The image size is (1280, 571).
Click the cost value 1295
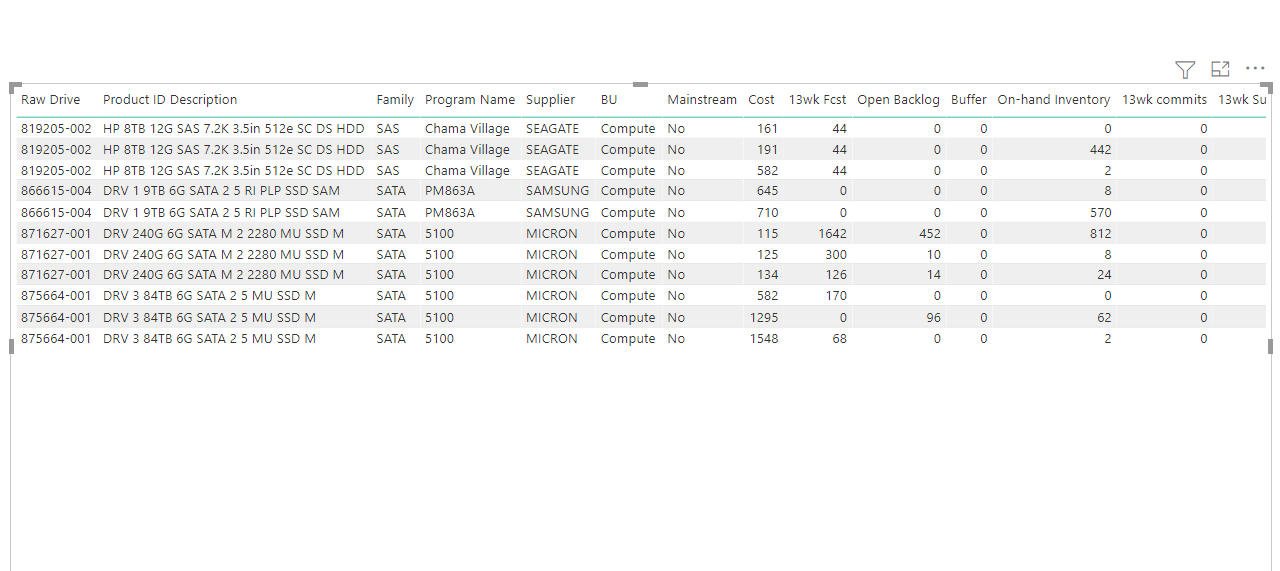coord(764,318)
